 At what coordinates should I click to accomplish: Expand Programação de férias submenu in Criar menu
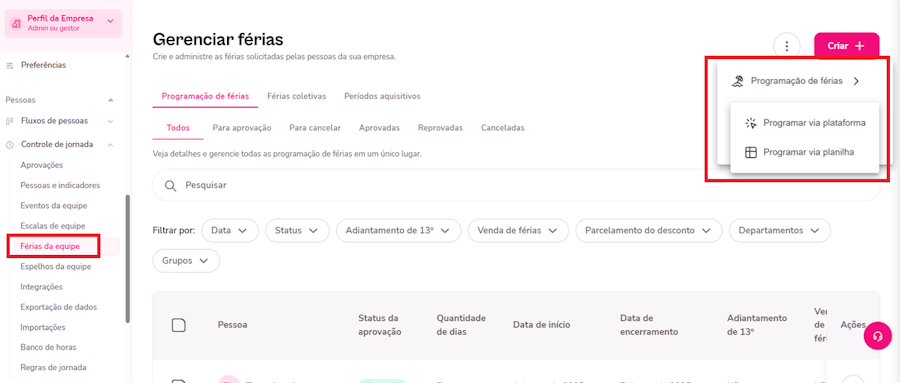[798, 81]
